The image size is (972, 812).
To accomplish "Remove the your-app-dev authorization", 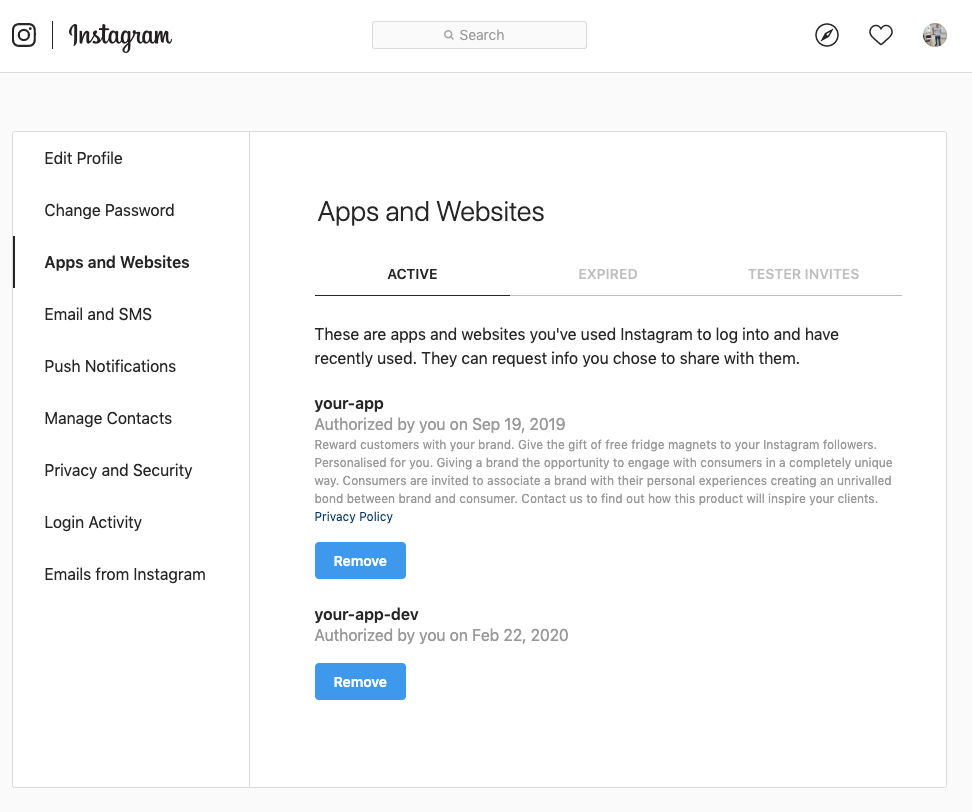I will (360, 681).
